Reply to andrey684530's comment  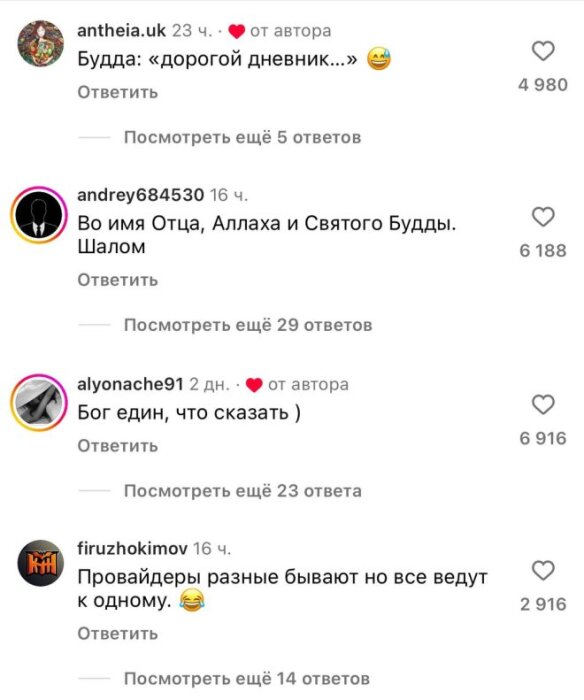[118, 280]
